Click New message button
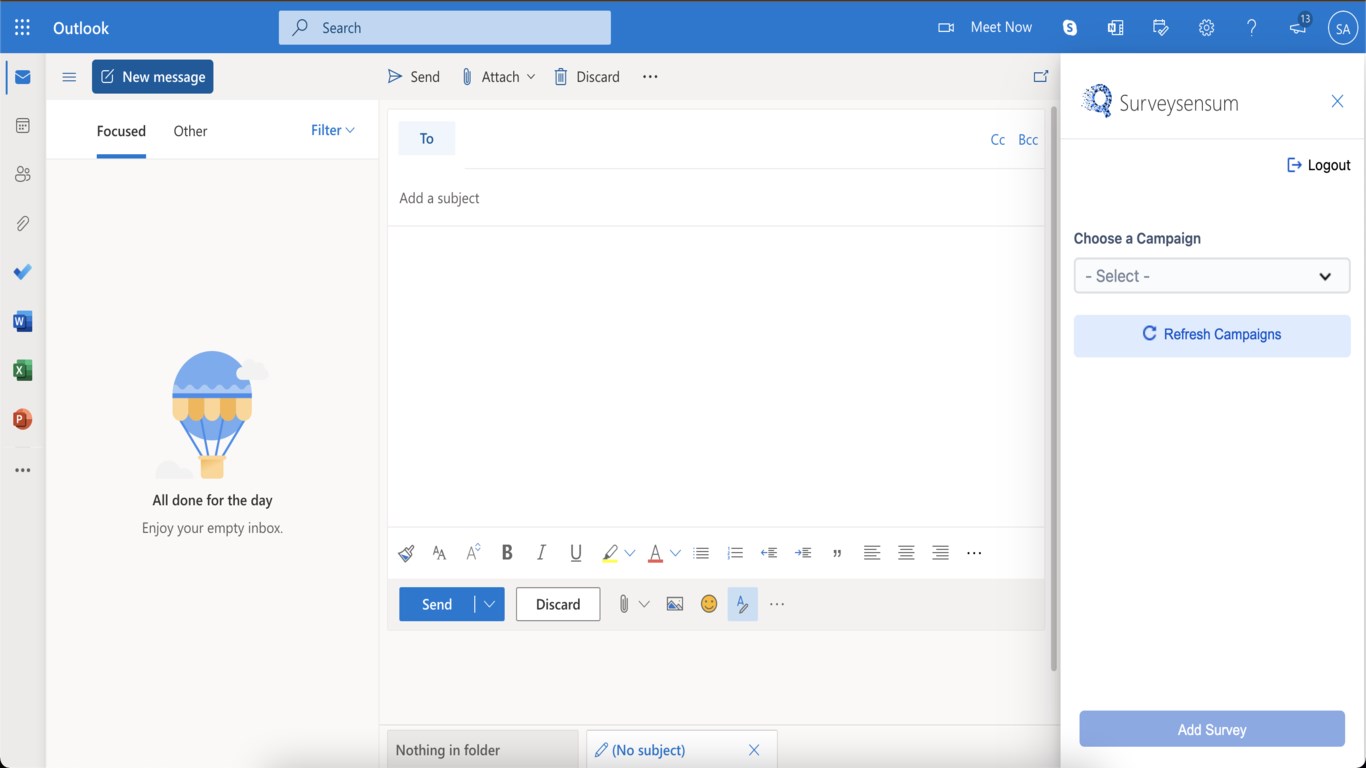1366x768 pixels. click(x=152, y=77)
